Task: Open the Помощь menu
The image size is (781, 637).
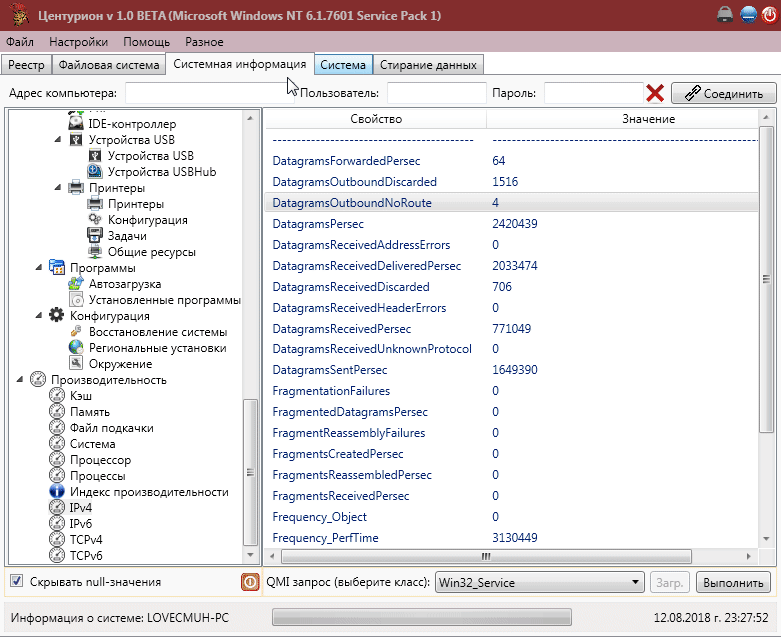Action: click(146, 42)
